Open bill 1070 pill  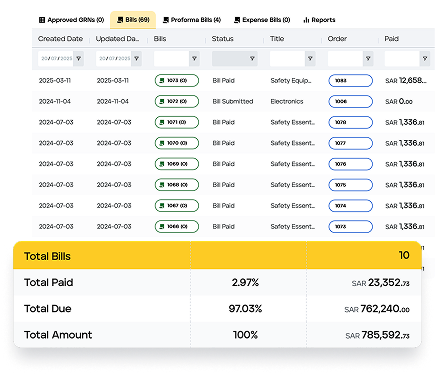[x=177, y=143]
